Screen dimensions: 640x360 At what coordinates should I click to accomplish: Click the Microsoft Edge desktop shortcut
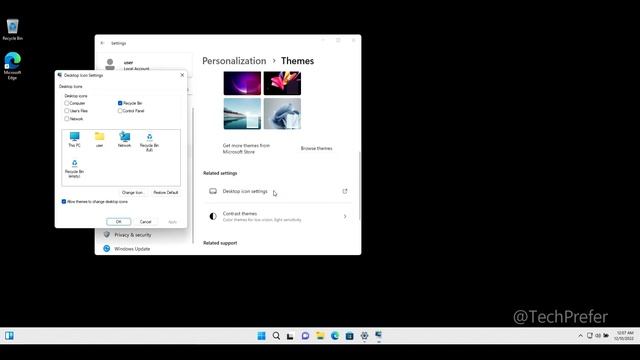click(12, 66)
